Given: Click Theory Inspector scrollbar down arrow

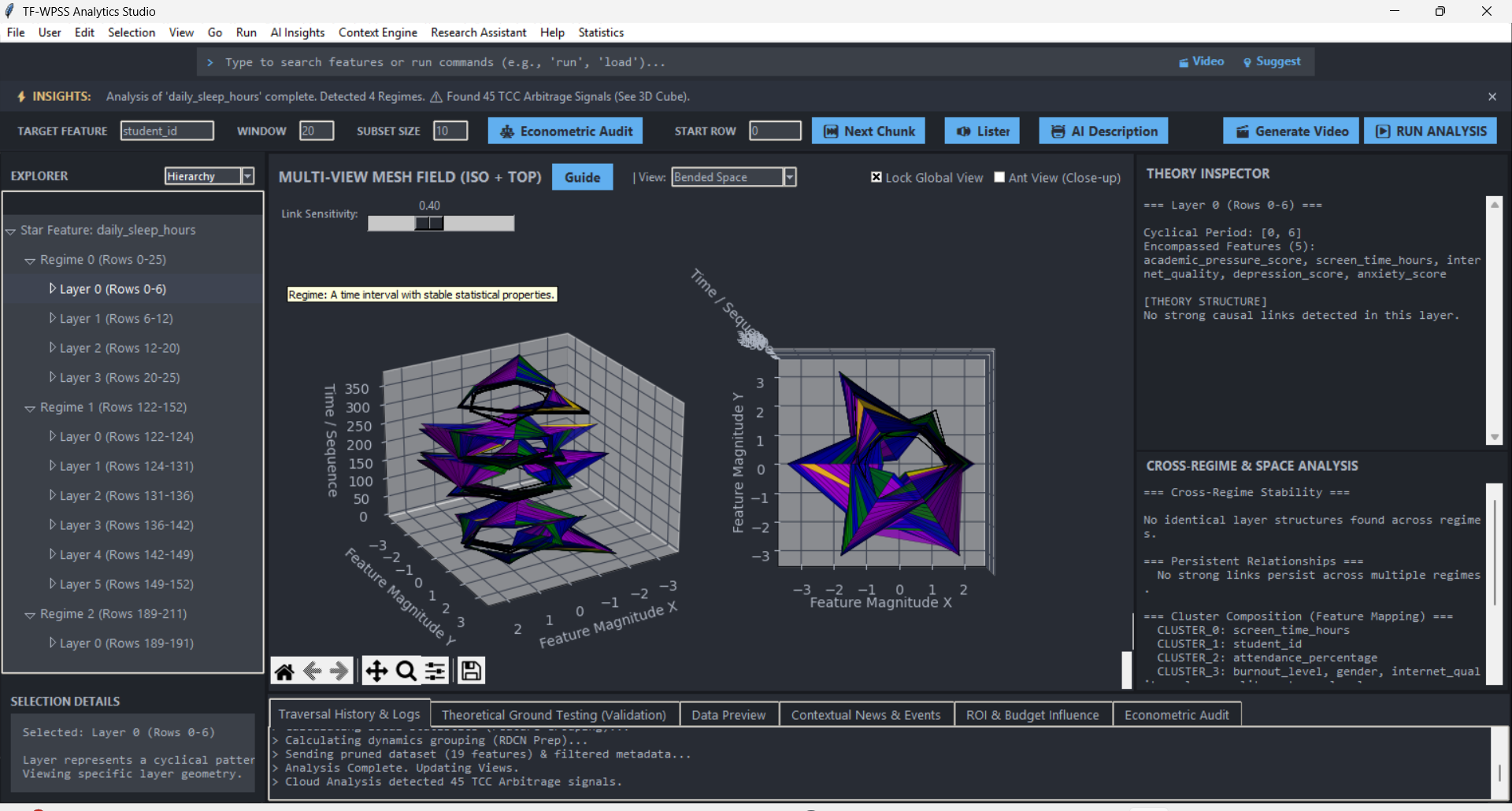Looking at the screenshot, I should coord(1495,437).
